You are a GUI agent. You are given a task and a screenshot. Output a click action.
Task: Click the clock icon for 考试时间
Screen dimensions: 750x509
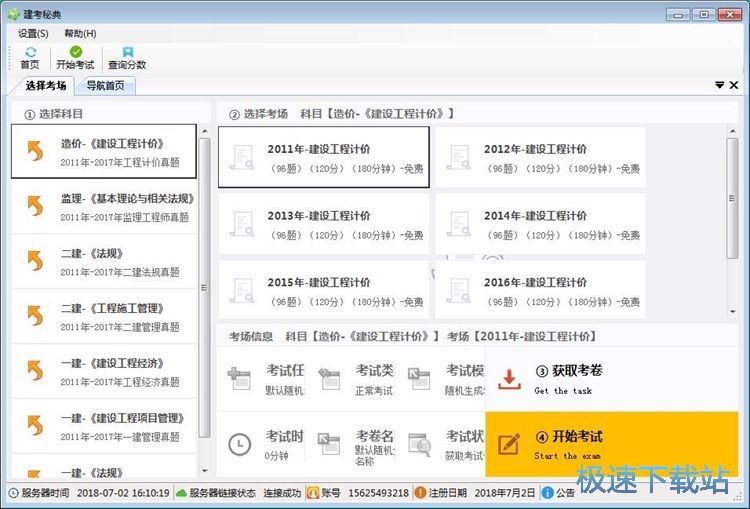click(240, 444)
